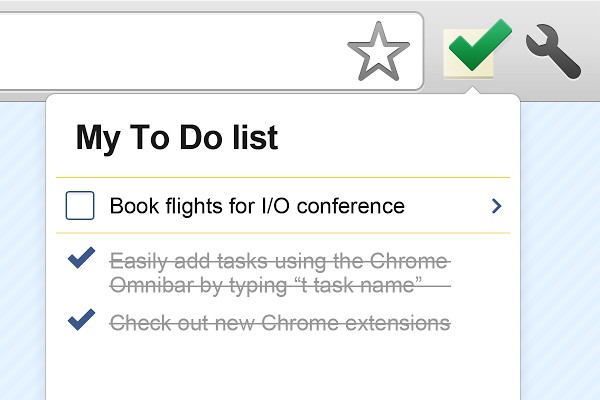Click the bookmark star icon
600x400 pixels.
pos(379,51)
